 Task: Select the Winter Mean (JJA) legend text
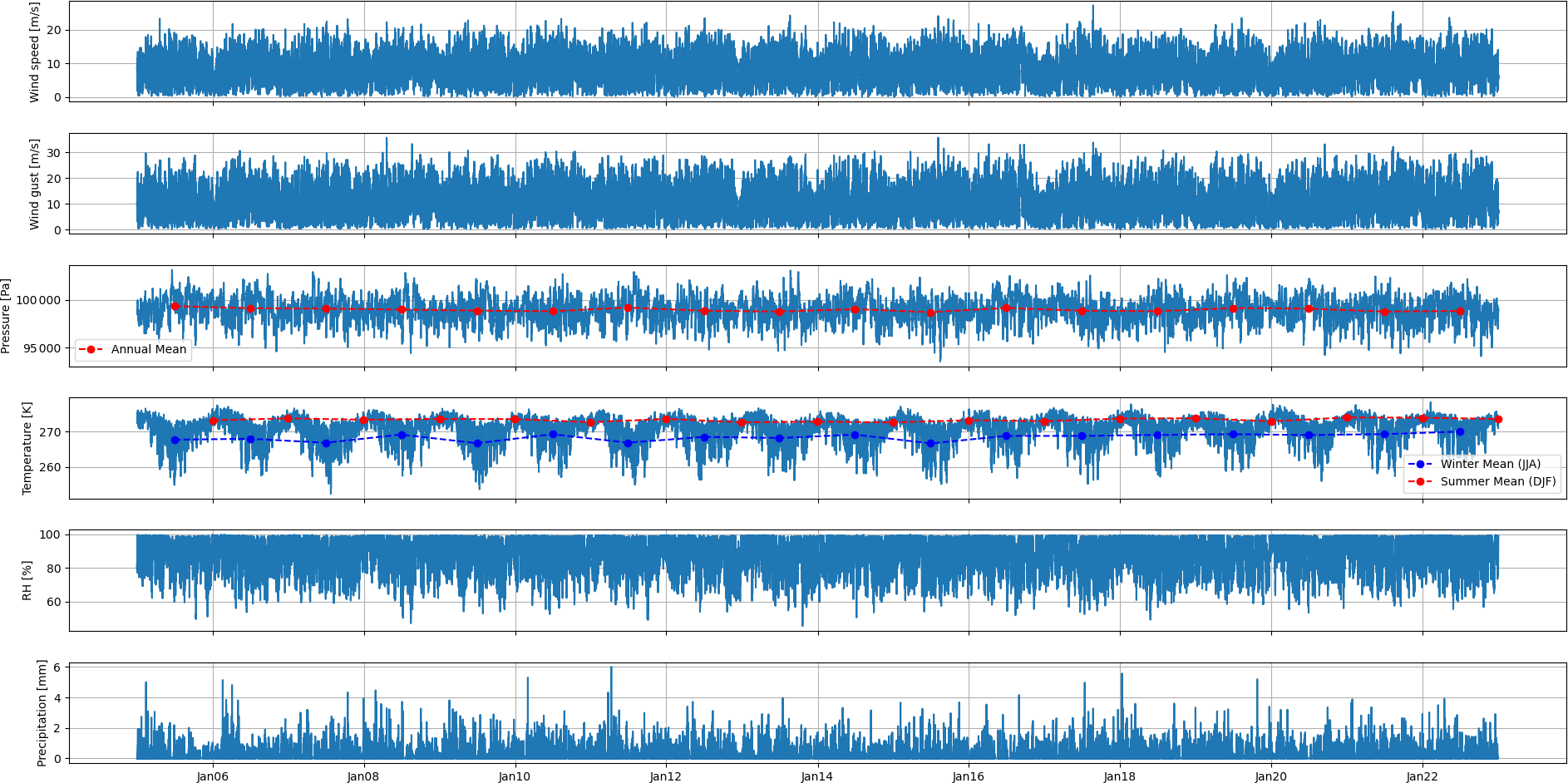(1490, 464)
